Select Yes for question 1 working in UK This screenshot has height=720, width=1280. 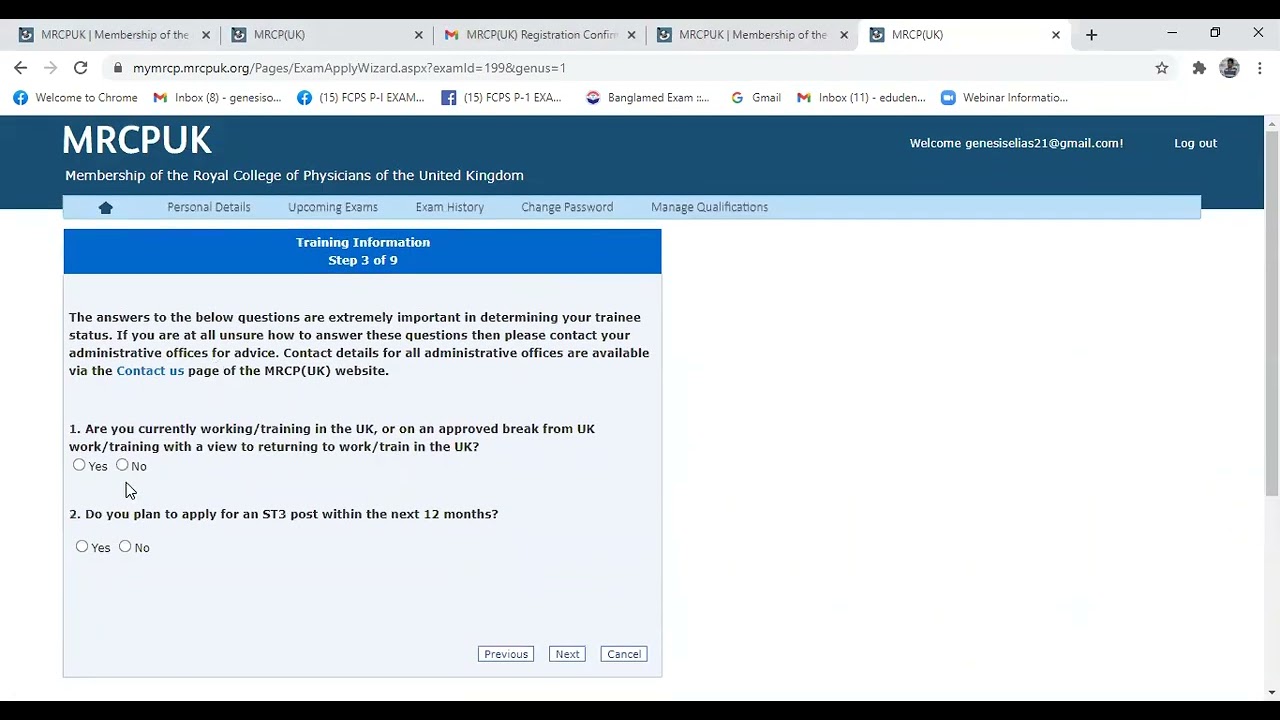[x=79, y=465]
